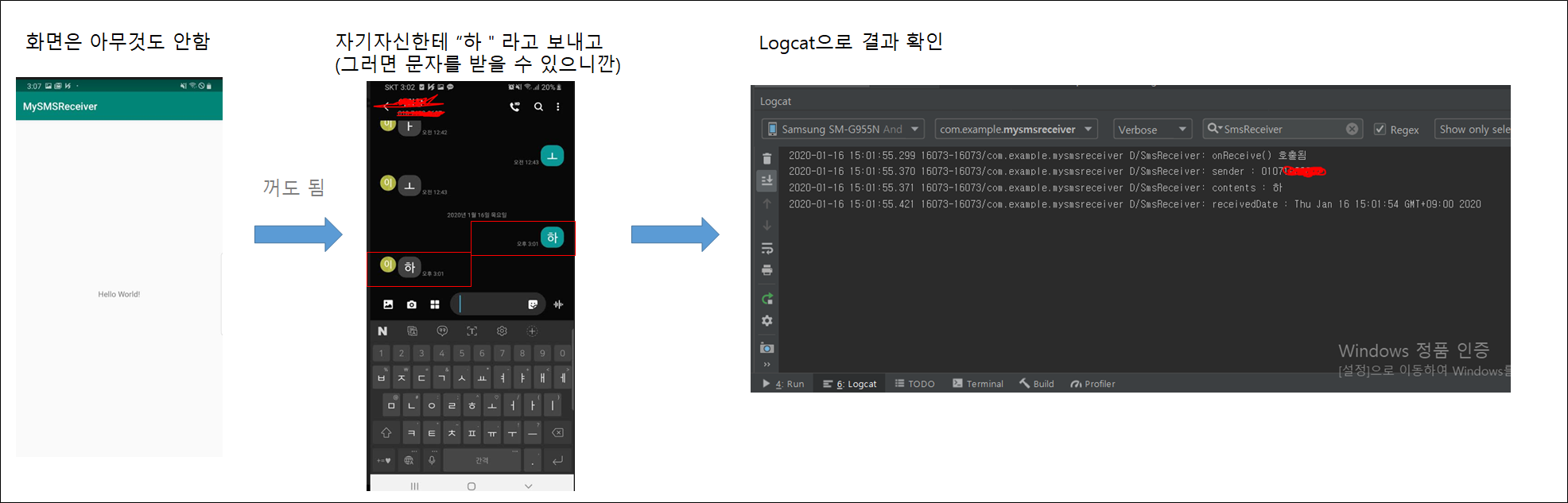
Task: Select the contents log line
Action: (1035, 188)
